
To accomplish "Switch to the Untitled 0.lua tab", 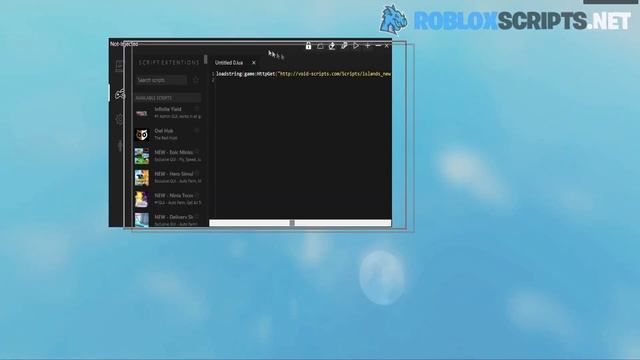I will pos(229,63).
